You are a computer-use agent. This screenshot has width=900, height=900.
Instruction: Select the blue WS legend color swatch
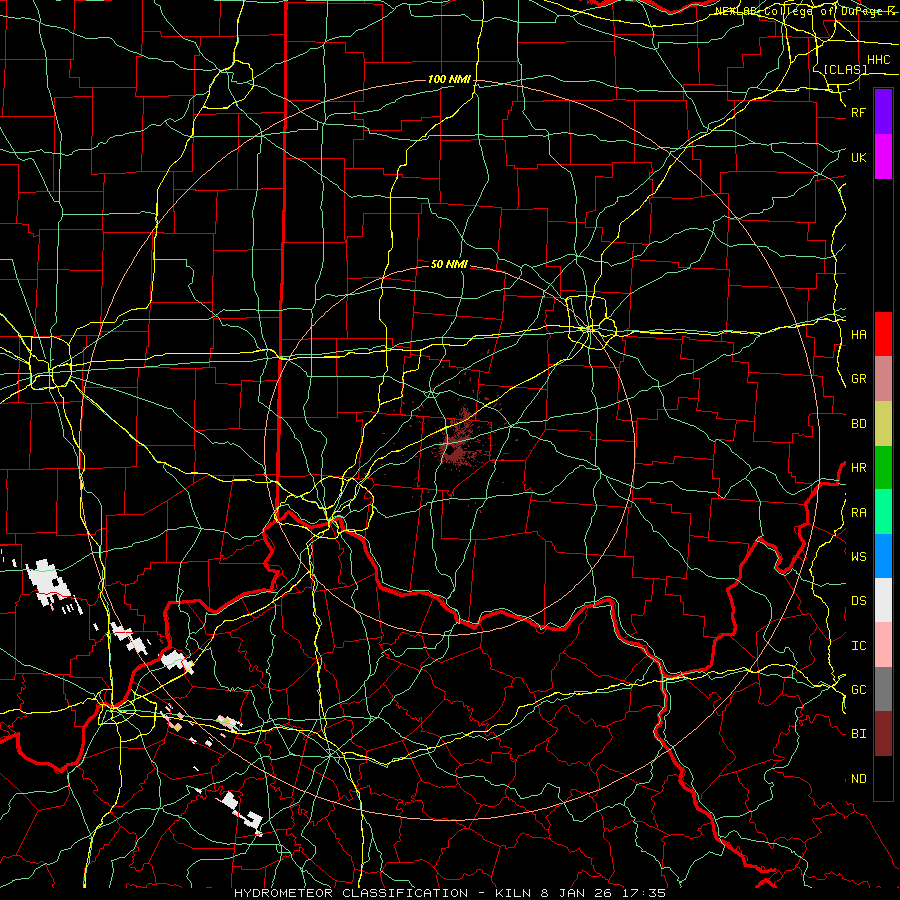pos(883,556)
